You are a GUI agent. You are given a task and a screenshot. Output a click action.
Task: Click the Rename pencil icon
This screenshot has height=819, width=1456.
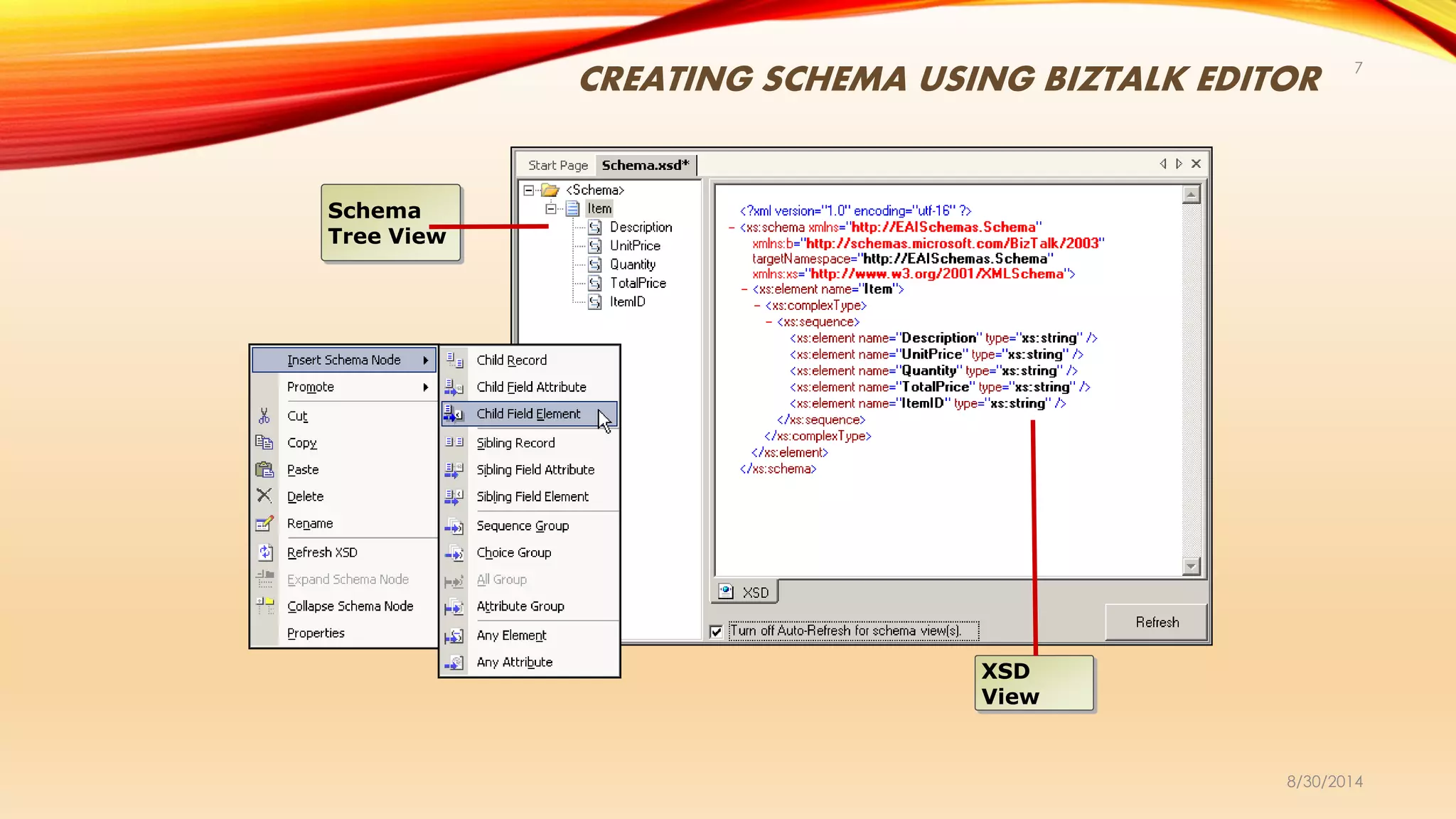[264, 523]
